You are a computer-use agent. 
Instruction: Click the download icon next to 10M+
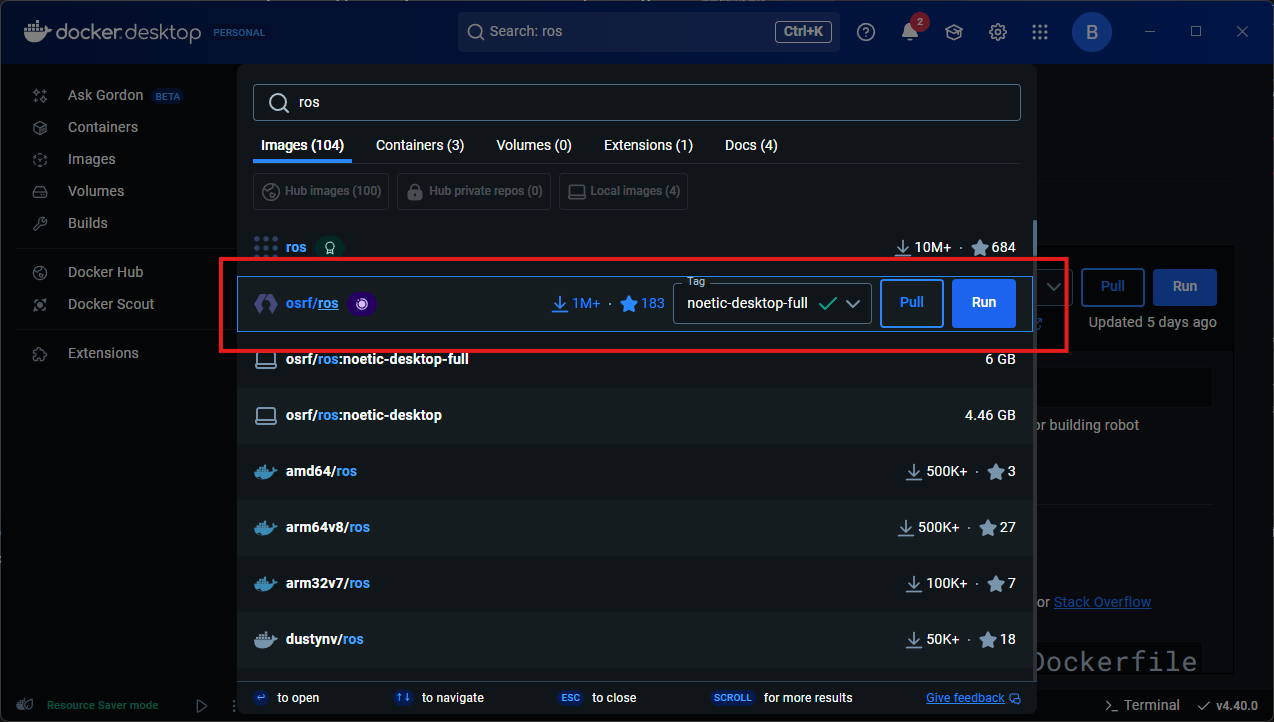click(902, 247)
